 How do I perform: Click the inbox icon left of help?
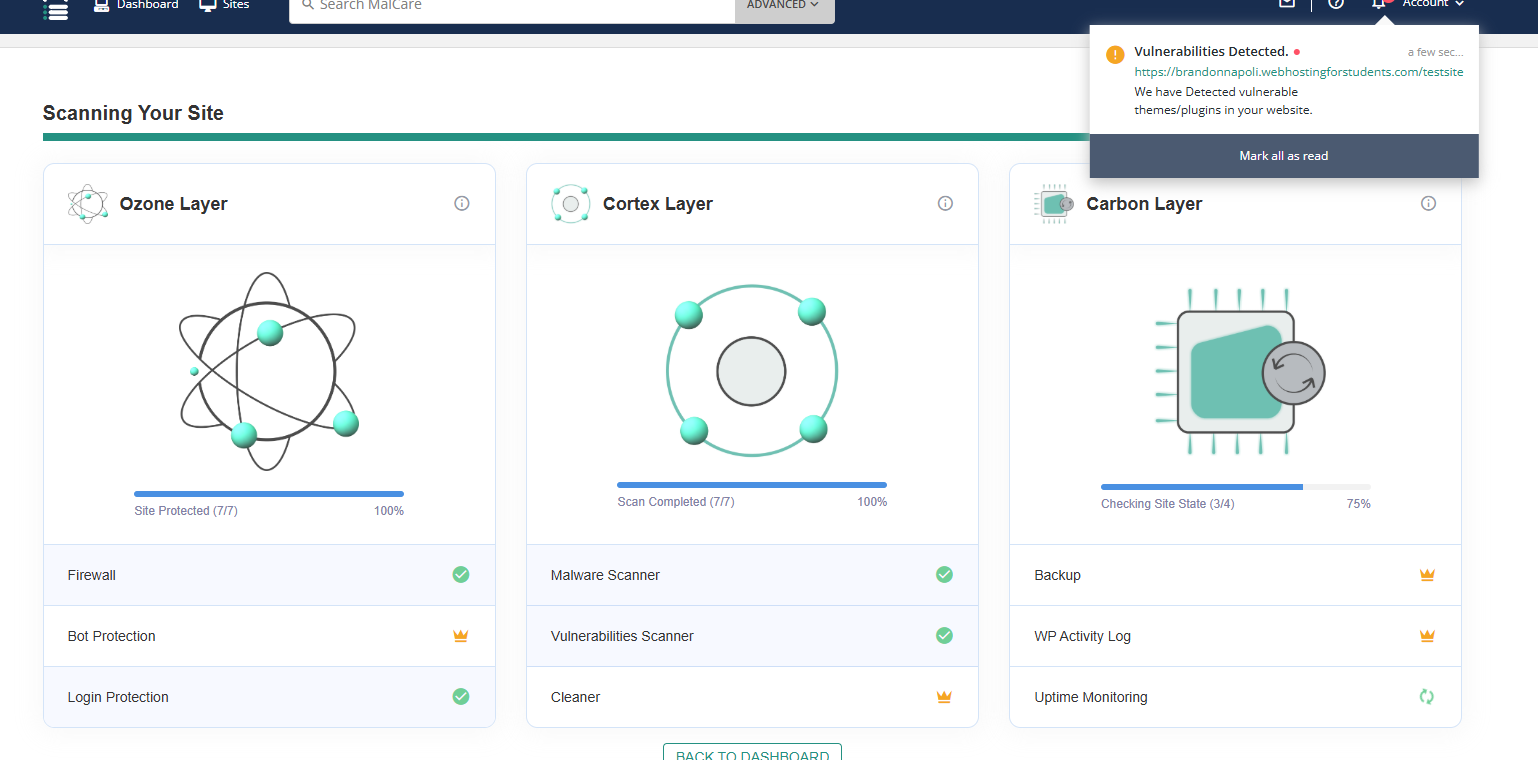click(x=1287, y=4)
